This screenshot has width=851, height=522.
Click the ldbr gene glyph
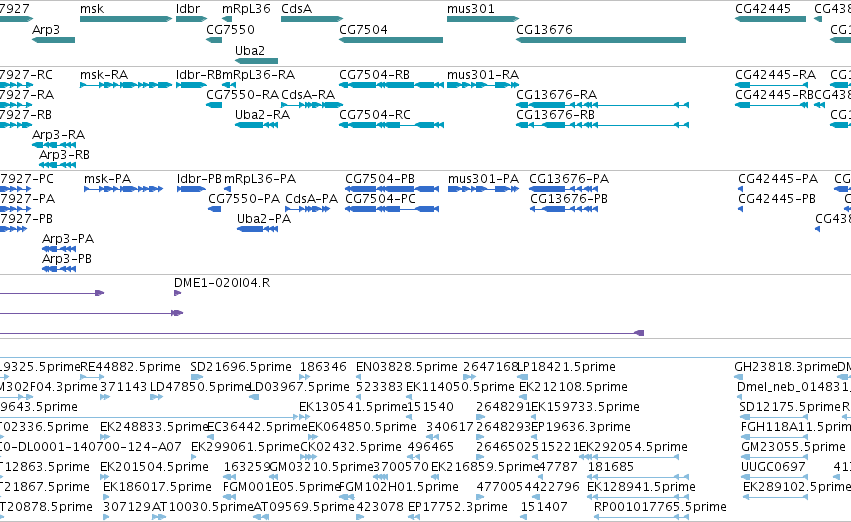[192, 19]
